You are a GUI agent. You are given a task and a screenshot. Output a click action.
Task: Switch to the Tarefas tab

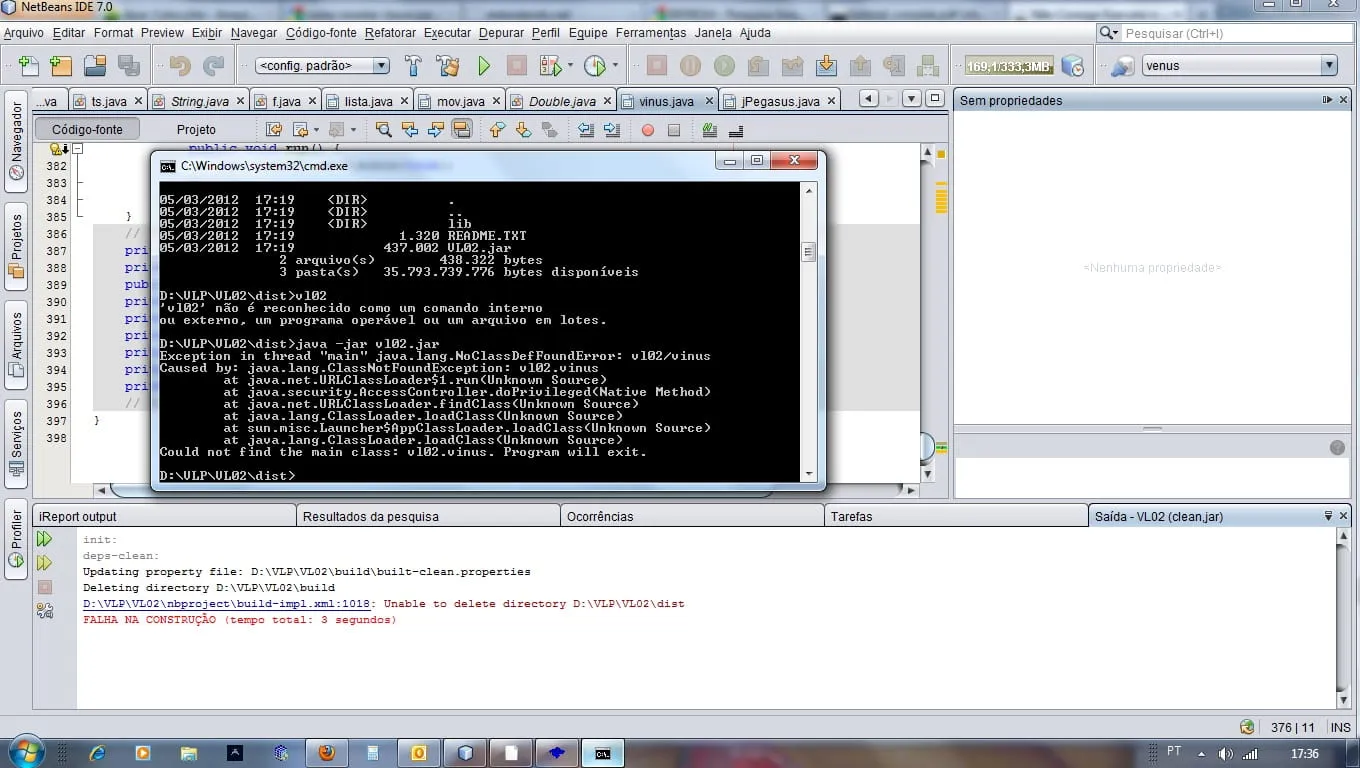click(956, 516)
